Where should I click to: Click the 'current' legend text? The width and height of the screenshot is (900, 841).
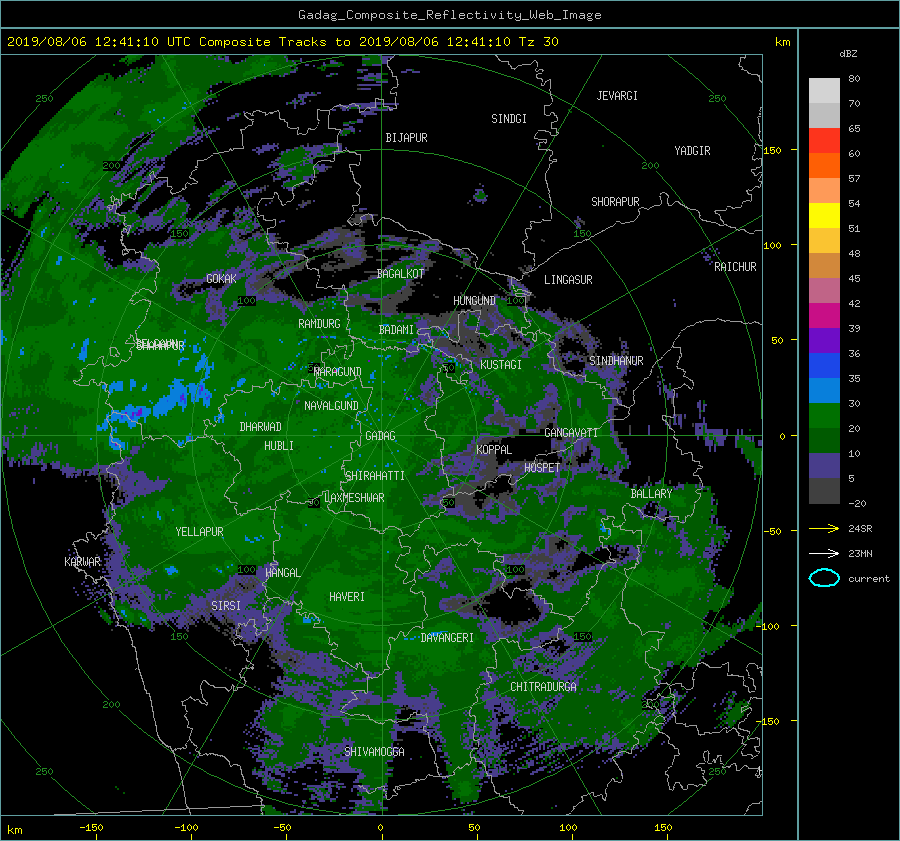click(869, 579)
